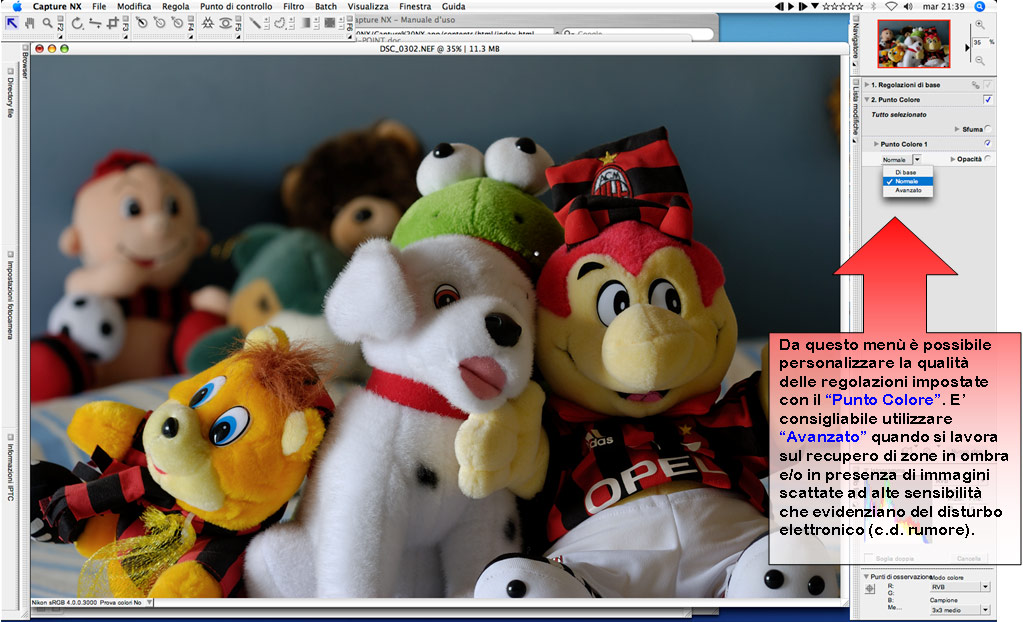The width and height of the screenshot is (1023, 622).
Task: Open the Prova colori status bar arrow
Action: pos(149,602)
